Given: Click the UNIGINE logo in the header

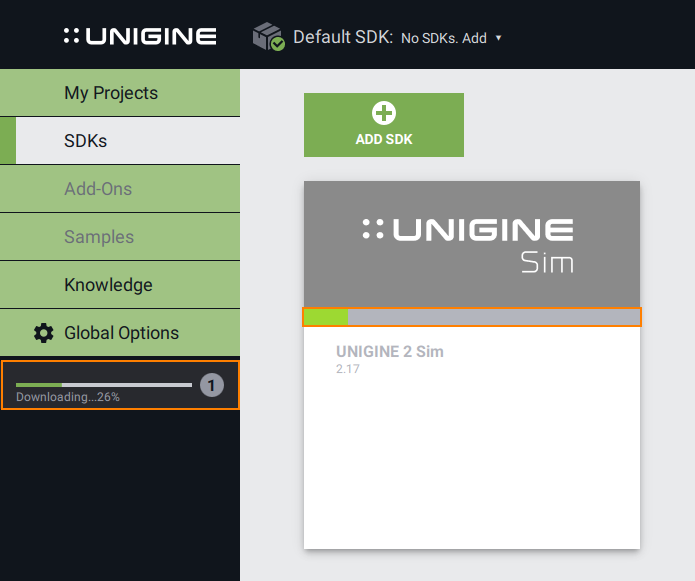Looking at the screenshot, I should [140, 37].
